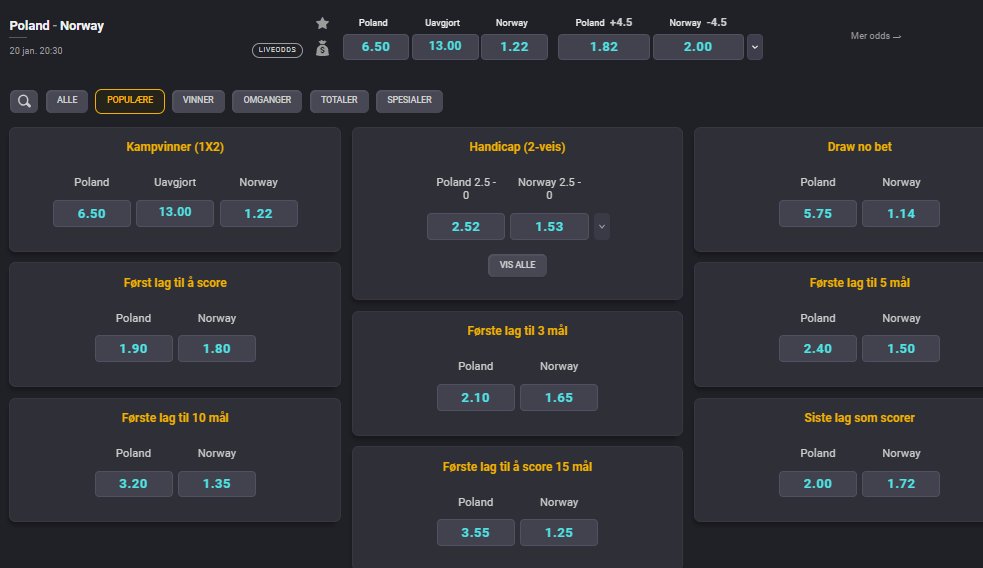Pick header Norway odds 1.22
The width and height of the screenshot is (983, 568).
[514, 46]
